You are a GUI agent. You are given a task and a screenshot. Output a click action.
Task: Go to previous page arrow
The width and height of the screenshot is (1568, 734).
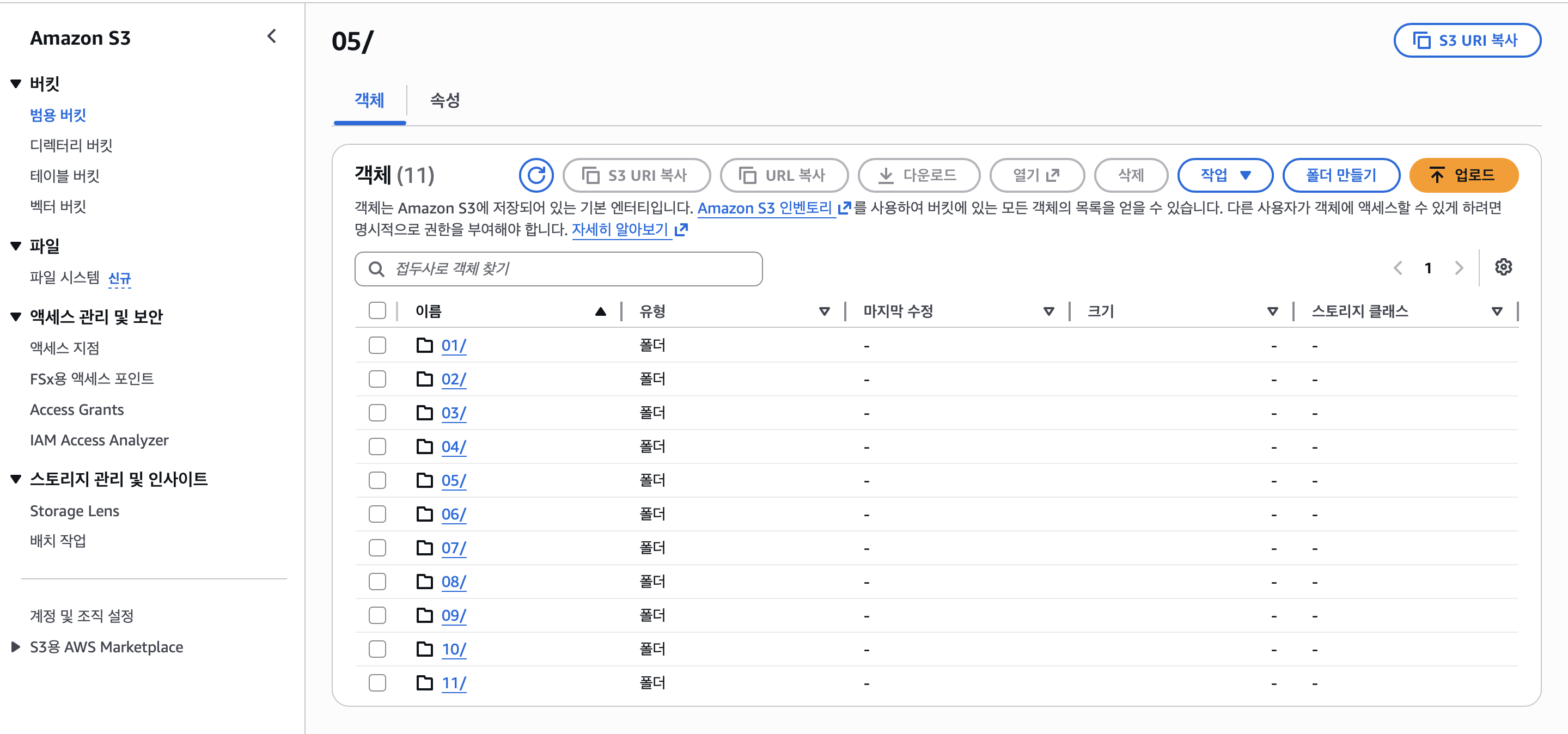coord(1398,268)
